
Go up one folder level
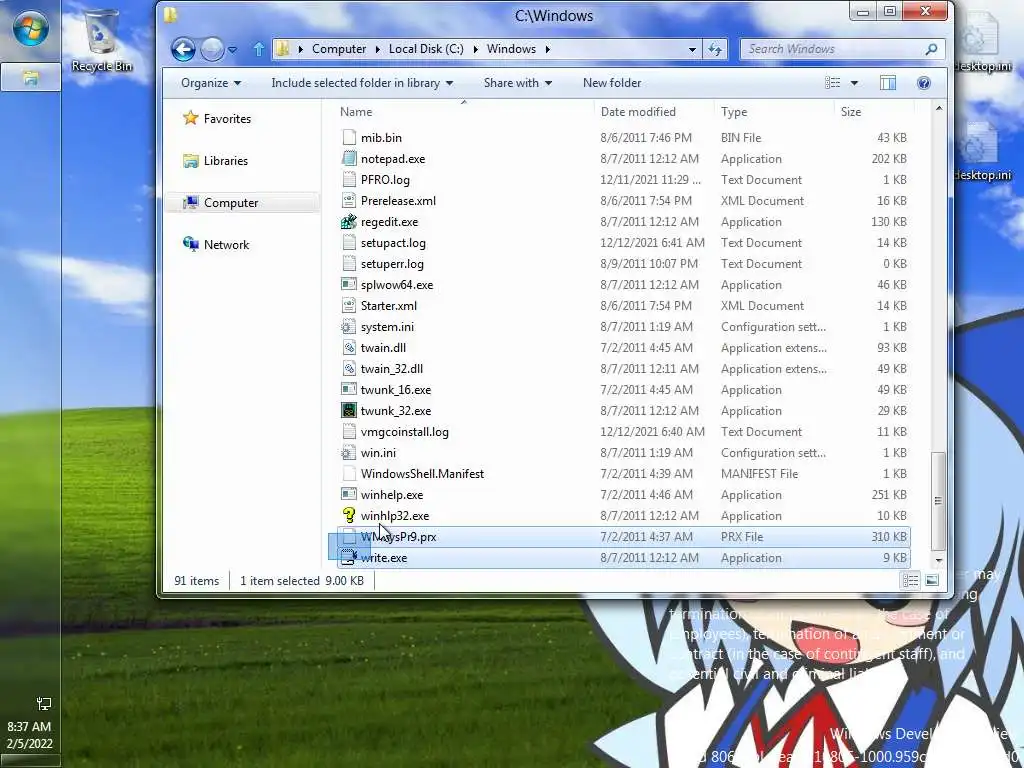tap(259, 49)
